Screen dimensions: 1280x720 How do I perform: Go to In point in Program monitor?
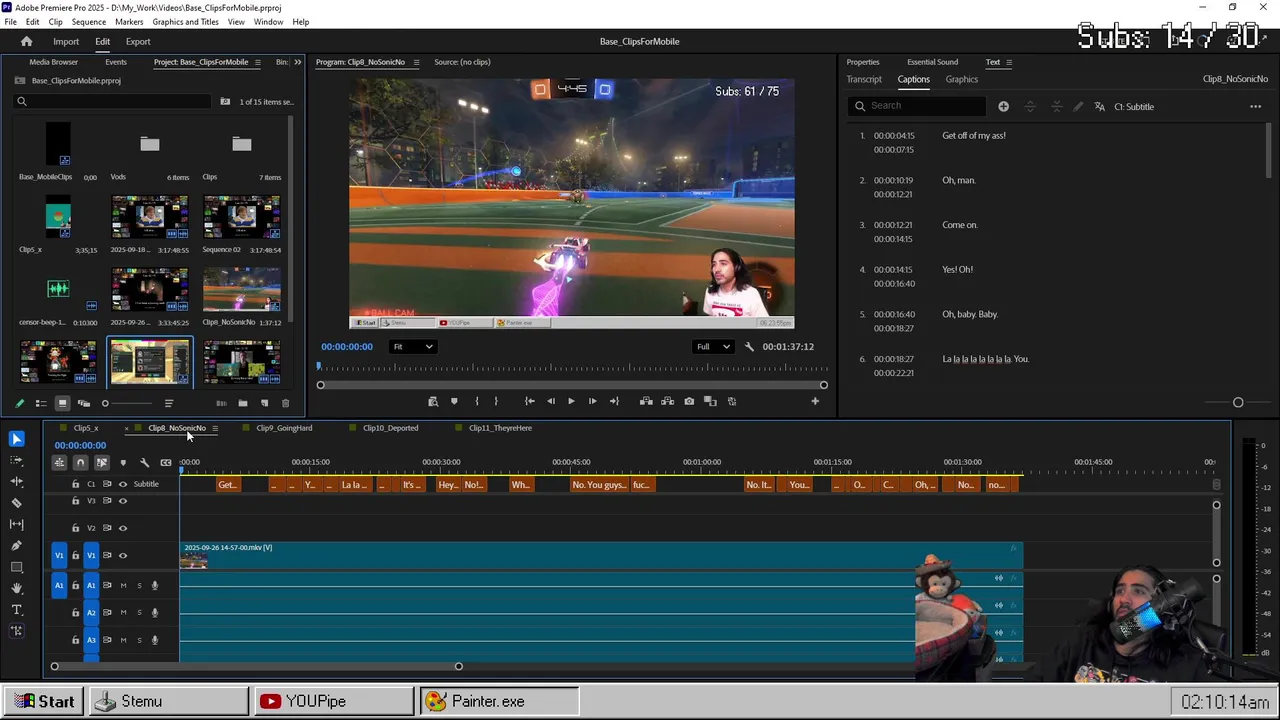click(529, 401)
